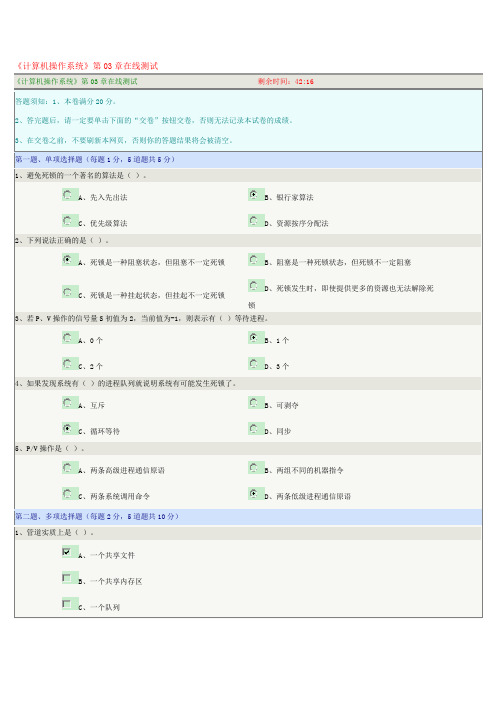Check option B 一个共享内存区

(x=67, y=578)
